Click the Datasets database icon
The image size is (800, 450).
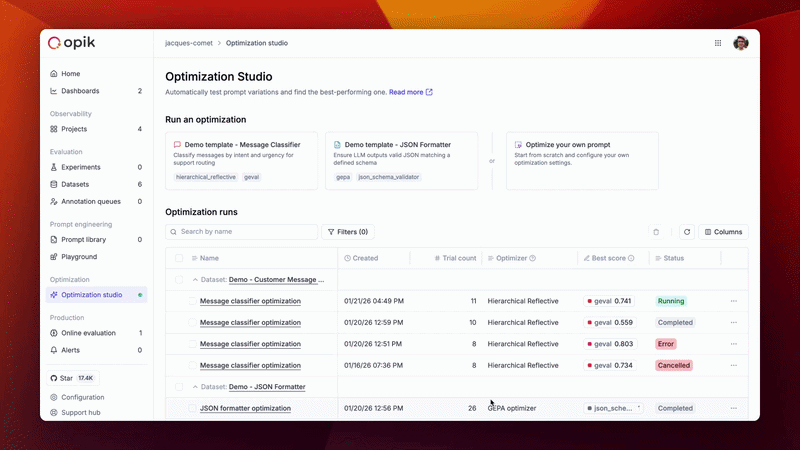(x=54, y=184)
